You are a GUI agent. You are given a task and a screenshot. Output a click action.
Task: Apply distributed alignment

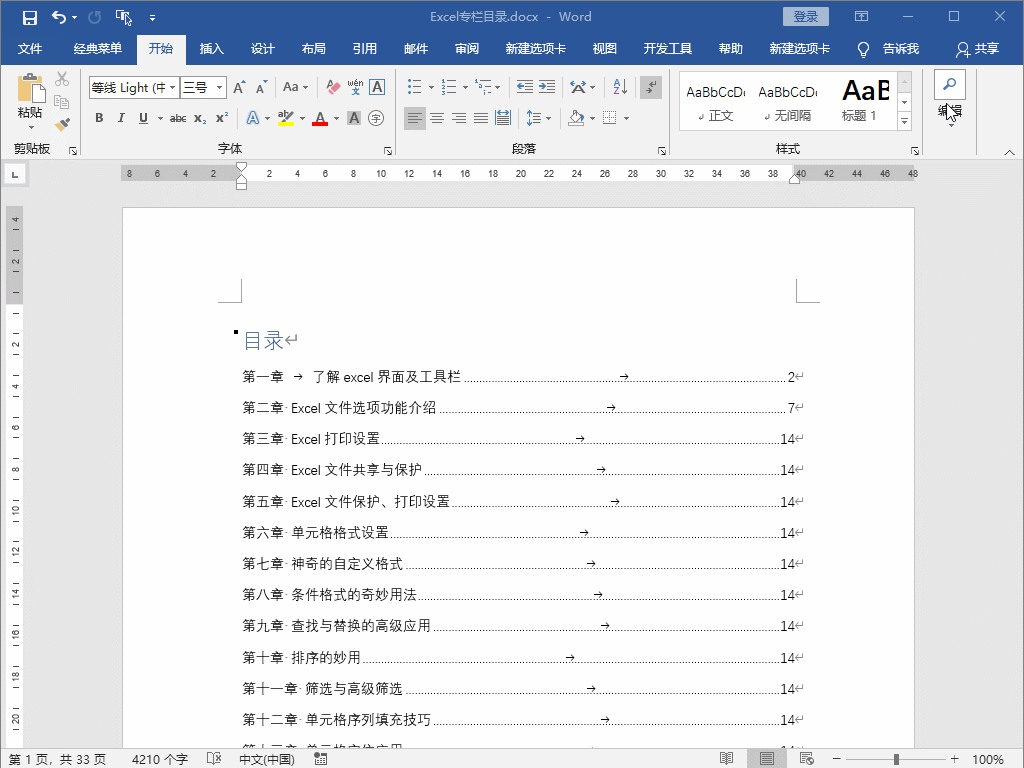click(x=503, y=118)
